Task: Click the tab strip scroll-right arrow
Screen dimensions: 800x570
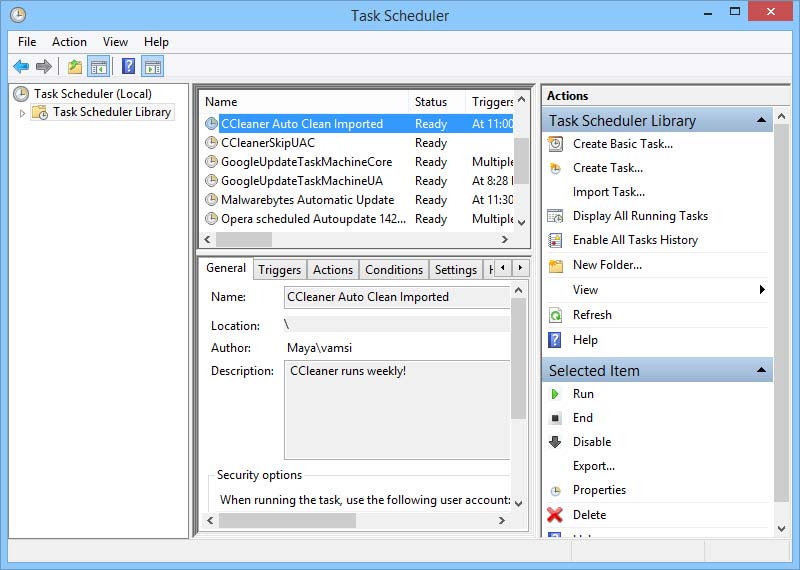Action: (520, 267)
